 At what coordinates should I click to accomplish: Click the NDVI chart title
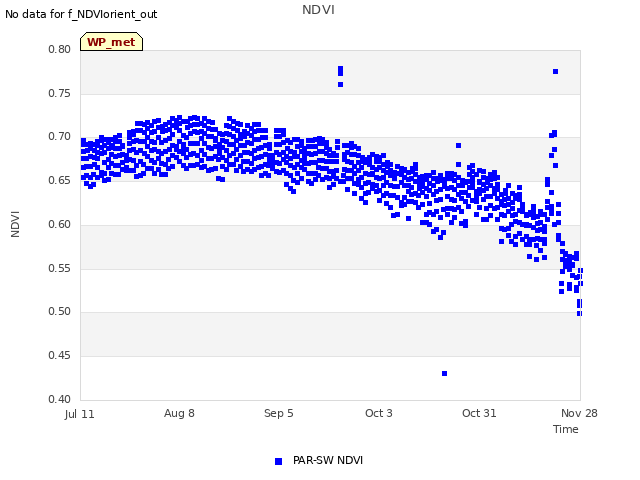pos(318,10)
